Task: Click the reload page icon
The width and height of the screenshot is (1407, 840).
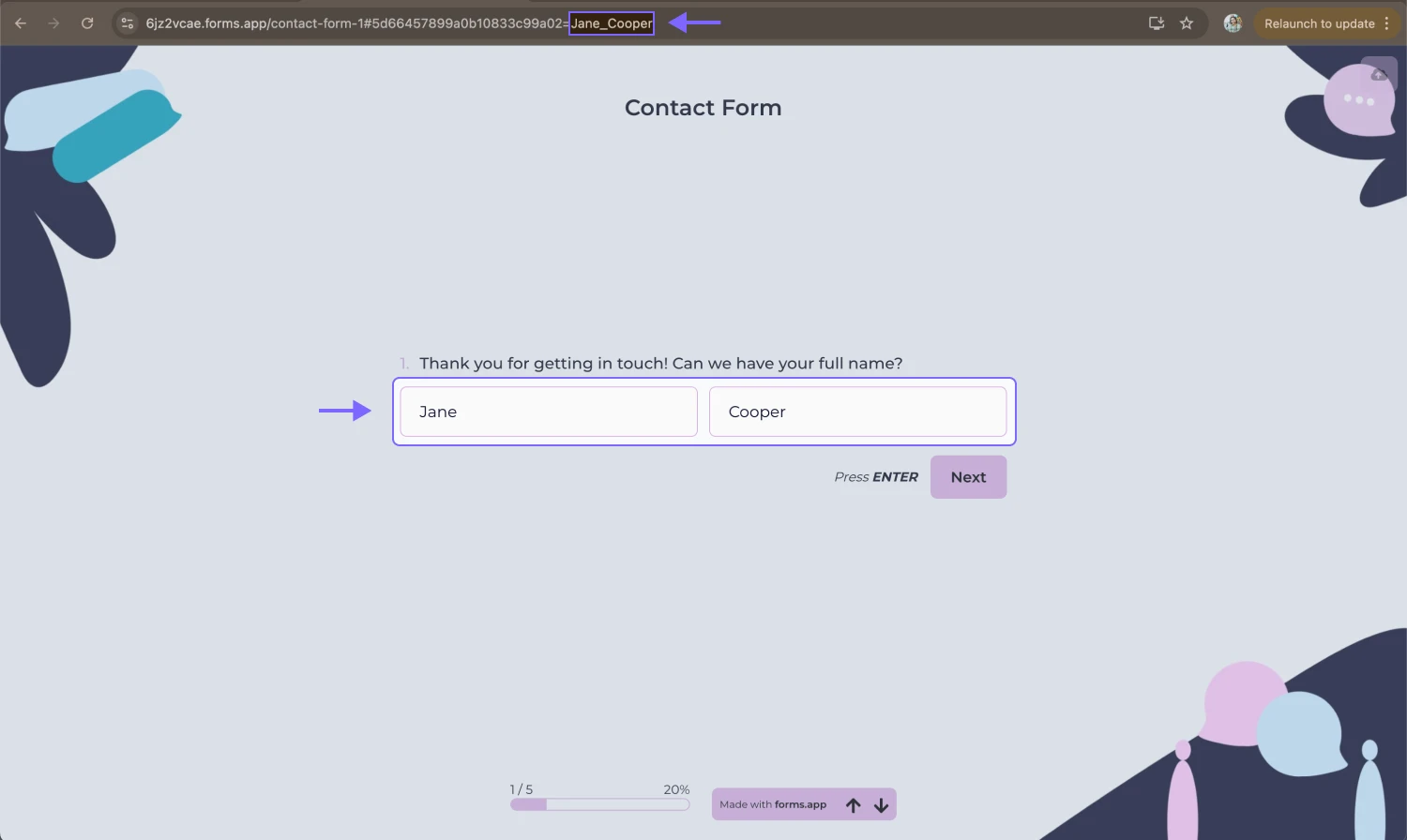Action: (x=86, y=22)
